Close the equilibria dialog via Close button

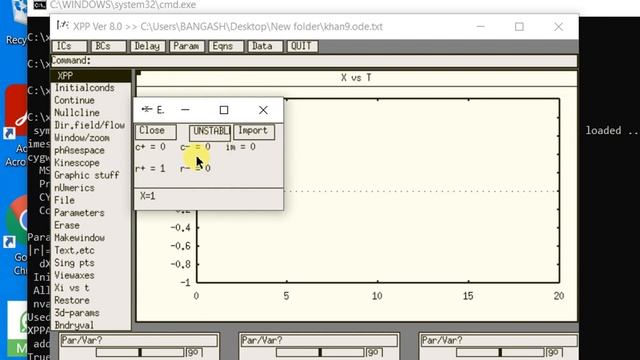155,131
